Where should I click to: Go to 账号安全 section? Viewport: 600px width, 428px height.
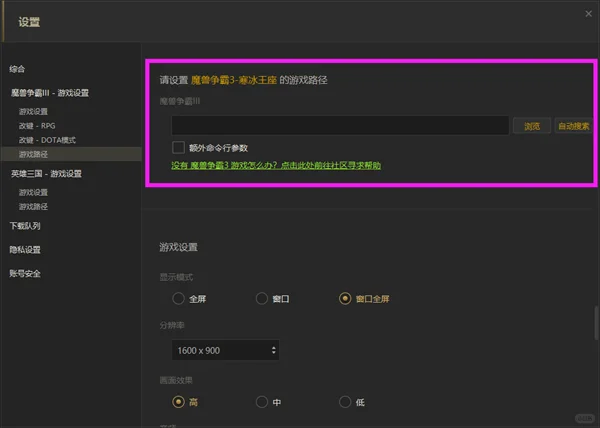pos(25,273)
